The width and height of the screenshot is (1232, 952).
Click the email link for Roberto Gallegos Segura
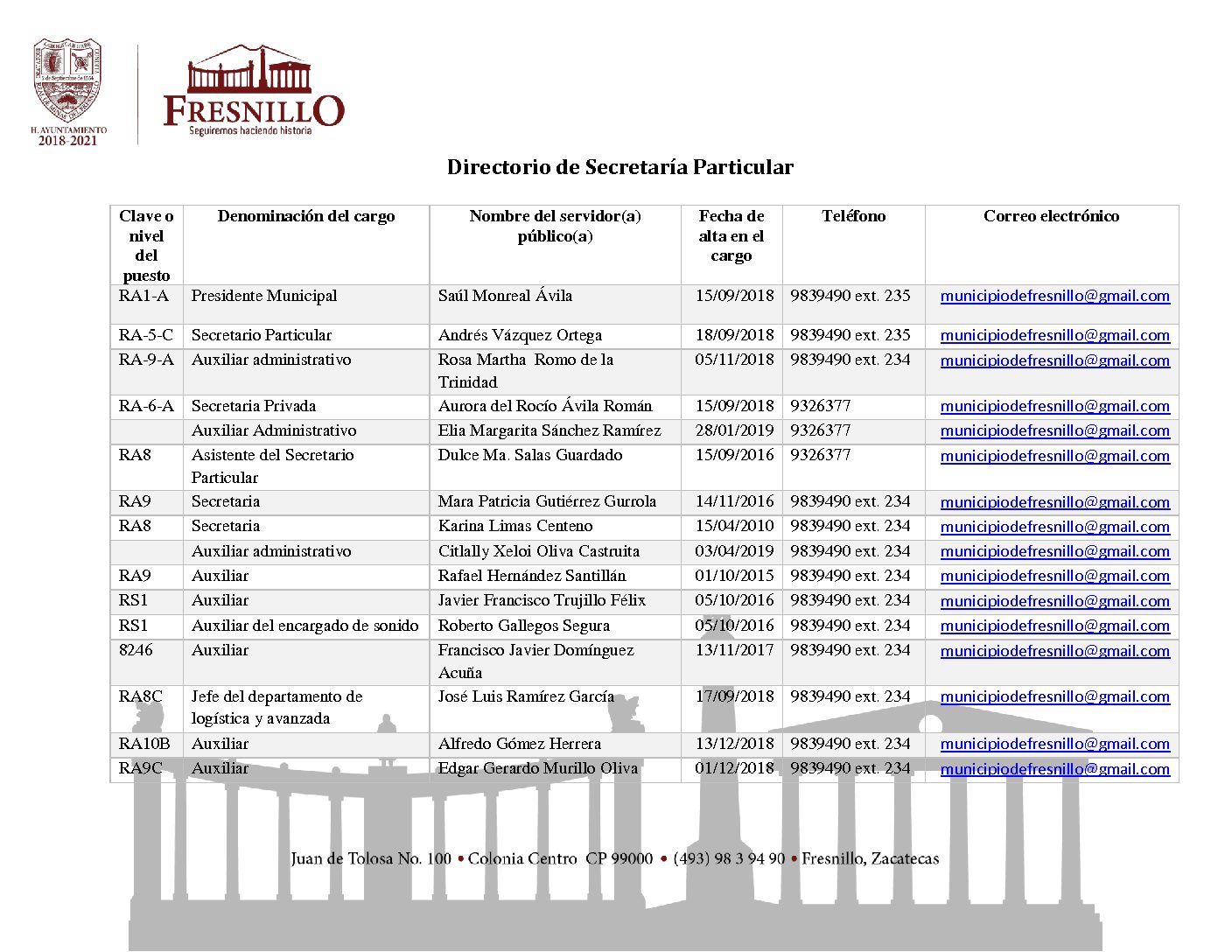point(1054,626)
